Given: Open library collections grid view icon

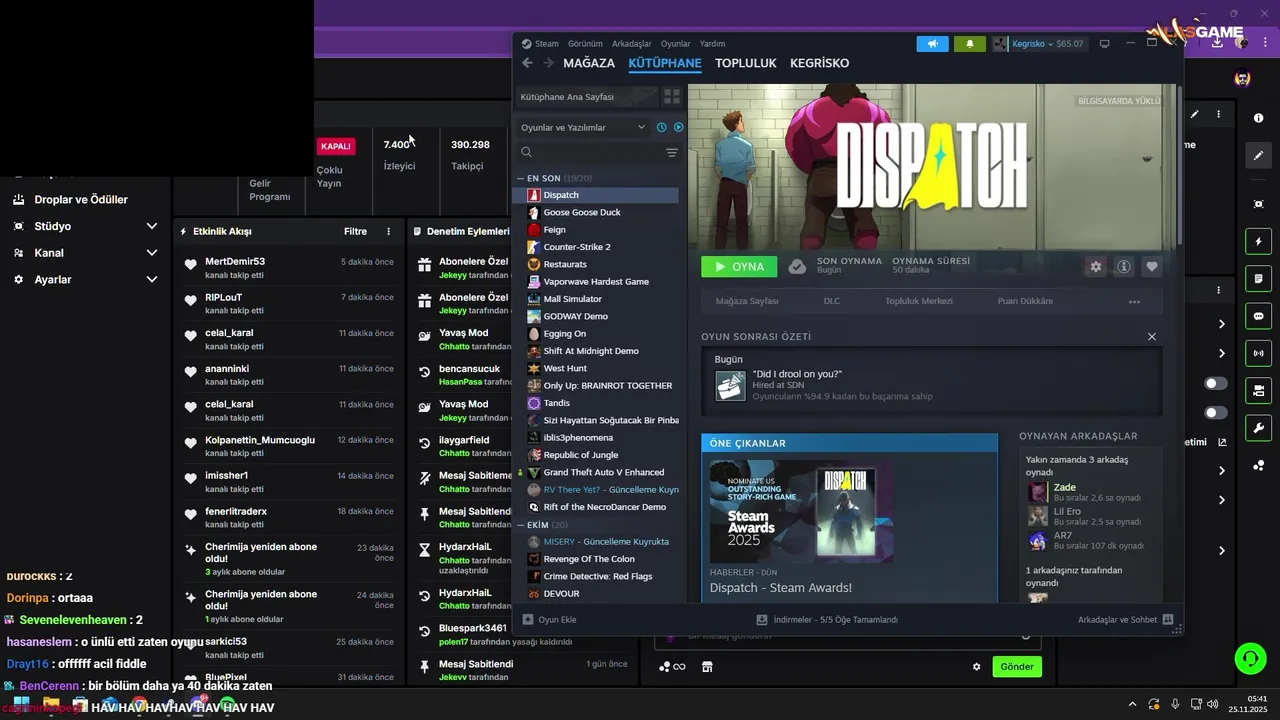Looking at the screenshot, I should 672,97.
